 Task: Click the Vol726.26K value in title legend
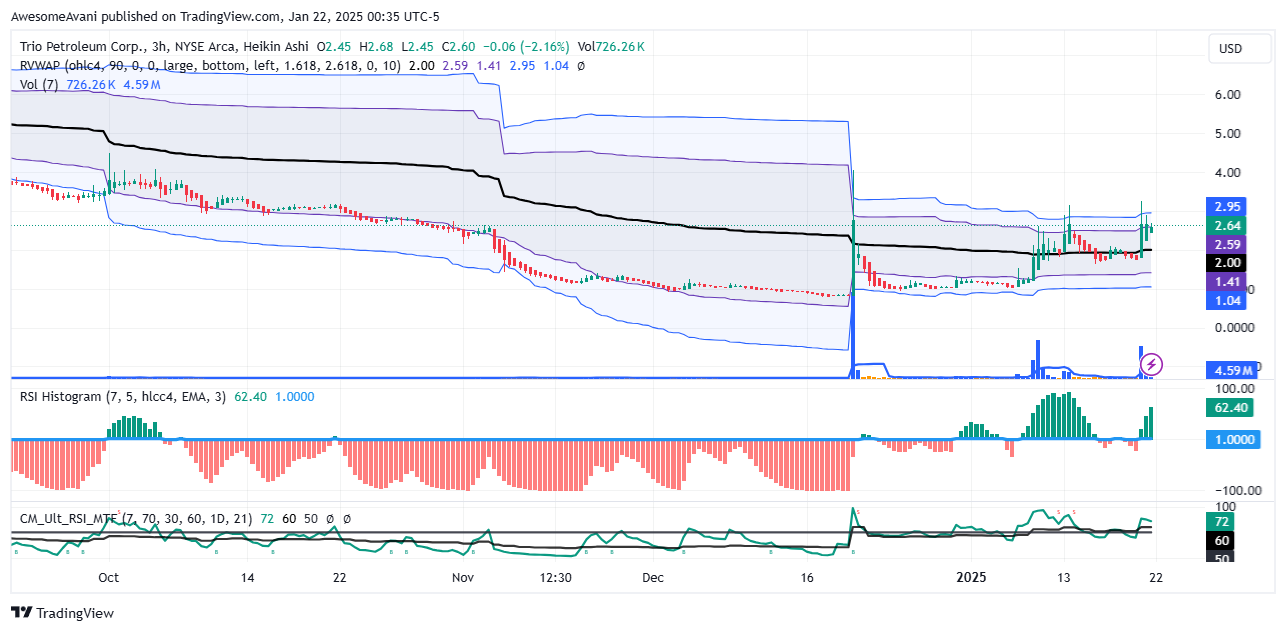click(611, 47)
